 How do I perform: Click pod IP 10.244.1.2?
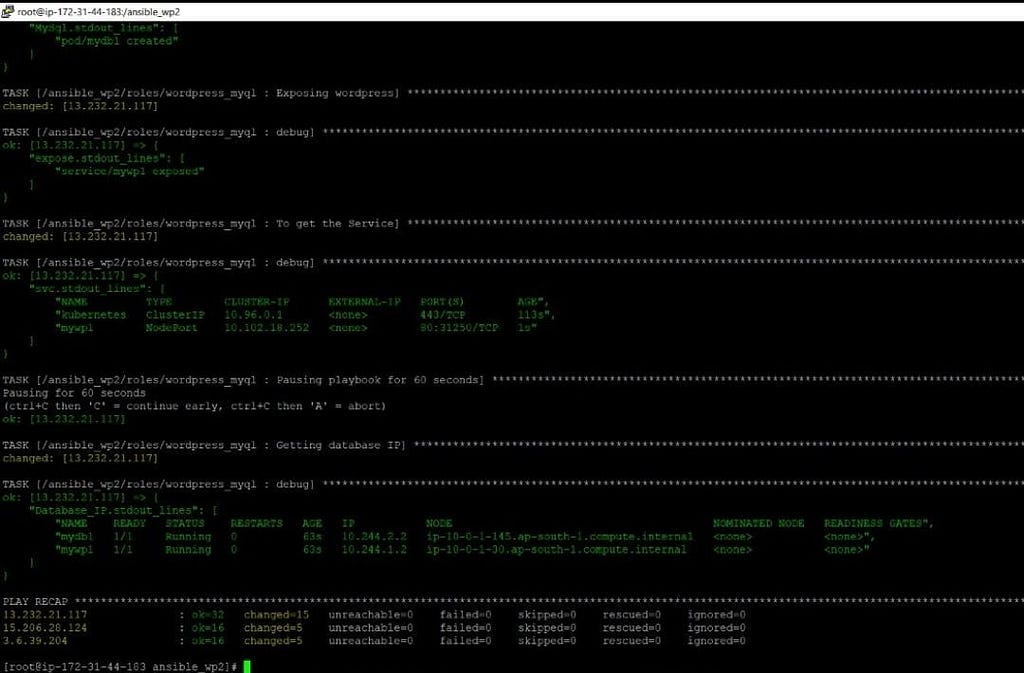[374, 550]
